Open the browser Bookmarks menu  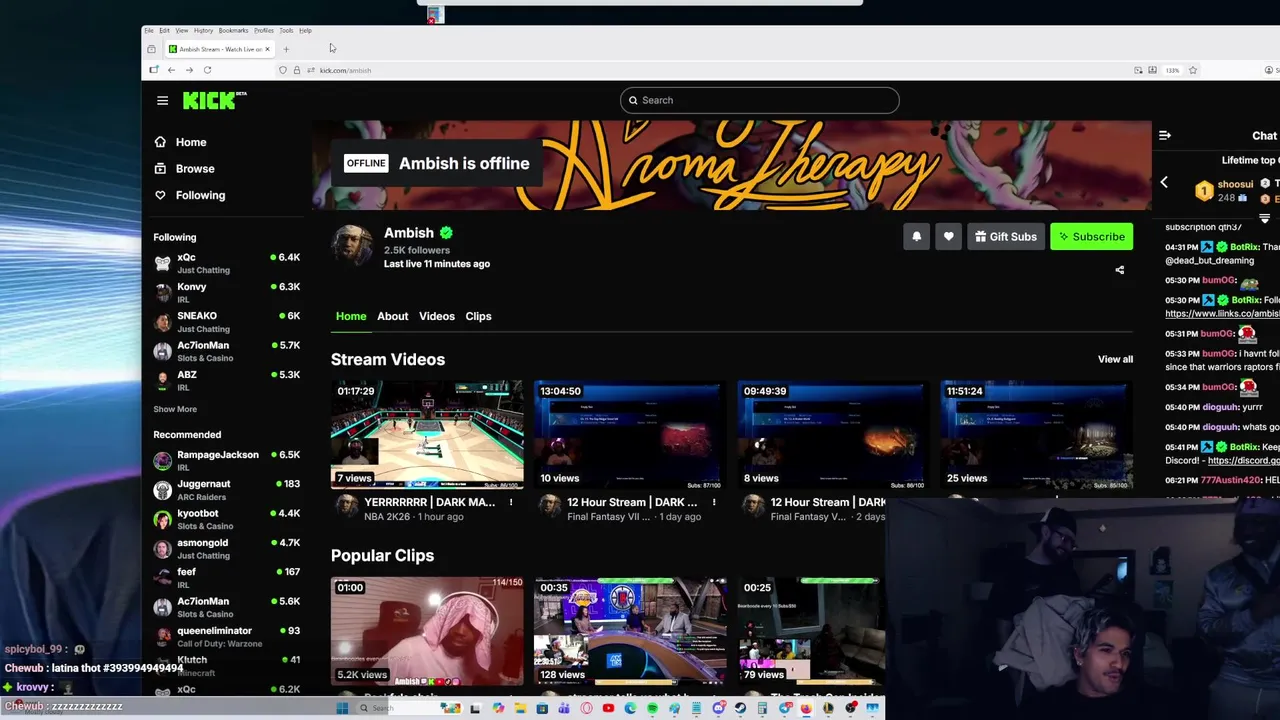233,31
